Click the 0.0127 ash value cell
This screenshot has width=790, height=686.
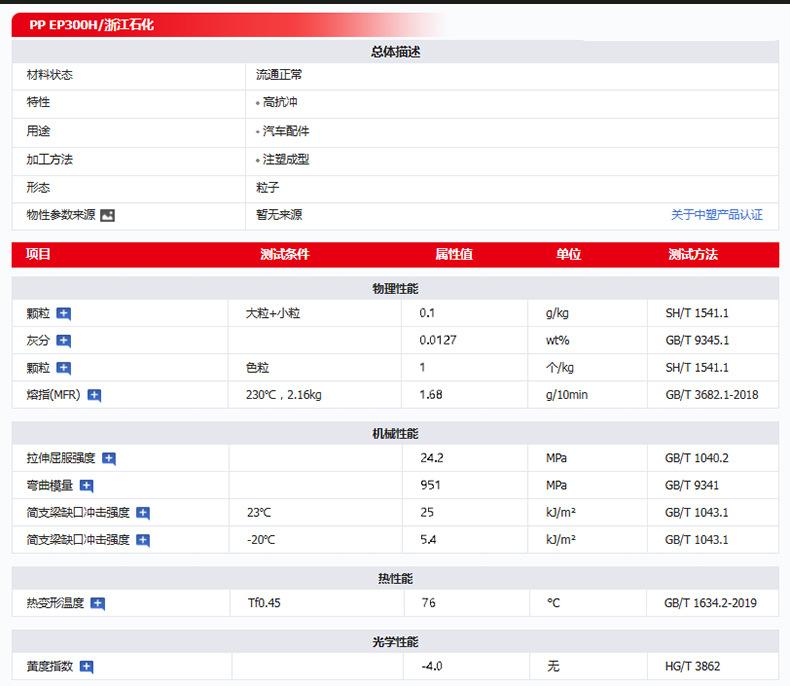point(438,340)
